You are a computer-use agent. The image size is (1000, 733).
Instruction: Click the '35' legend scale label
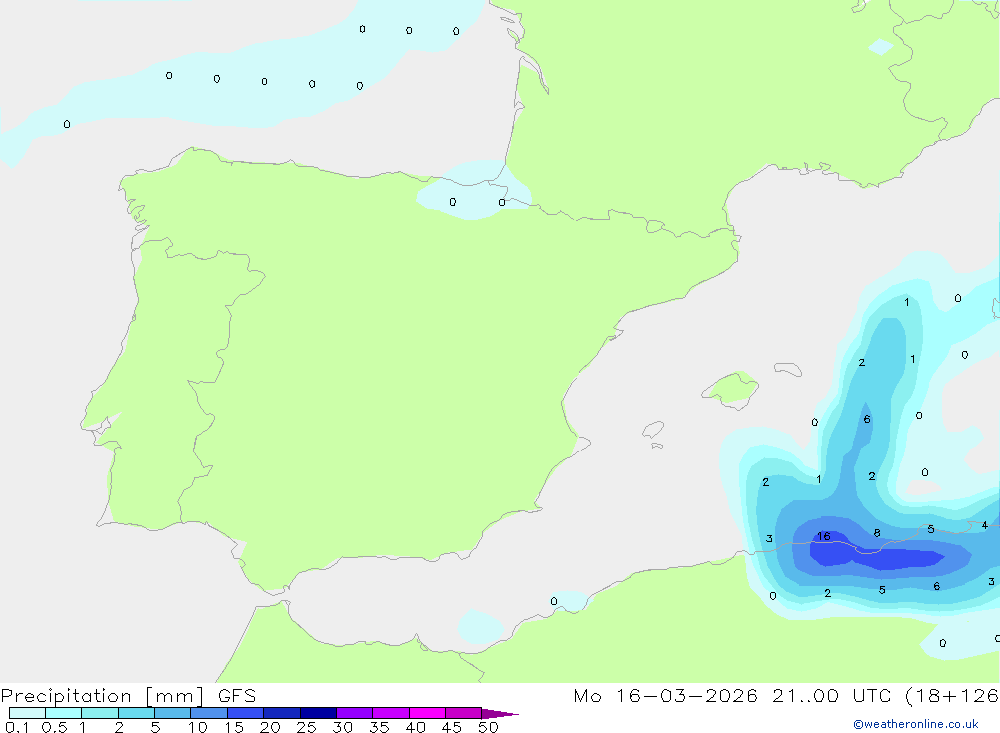point(379,727)
